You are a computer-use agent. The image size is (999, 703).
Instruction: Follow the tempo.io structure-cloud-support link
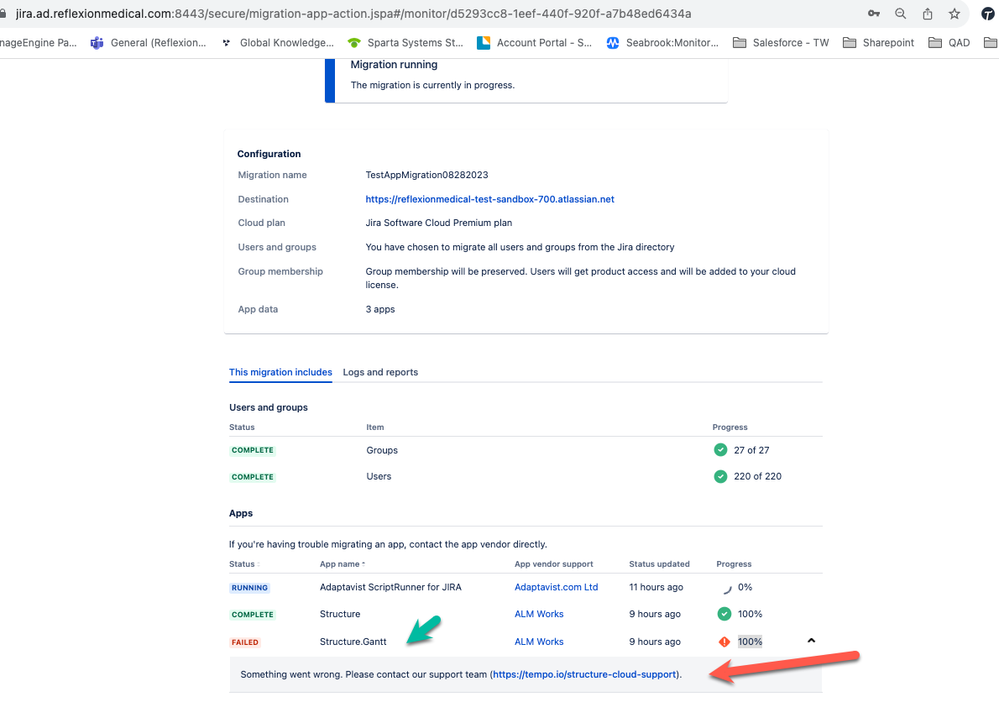point(584,674)
